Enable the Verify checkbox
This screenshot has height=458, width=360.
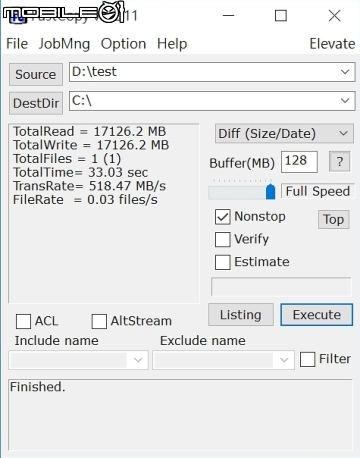(x=222, y=239)
